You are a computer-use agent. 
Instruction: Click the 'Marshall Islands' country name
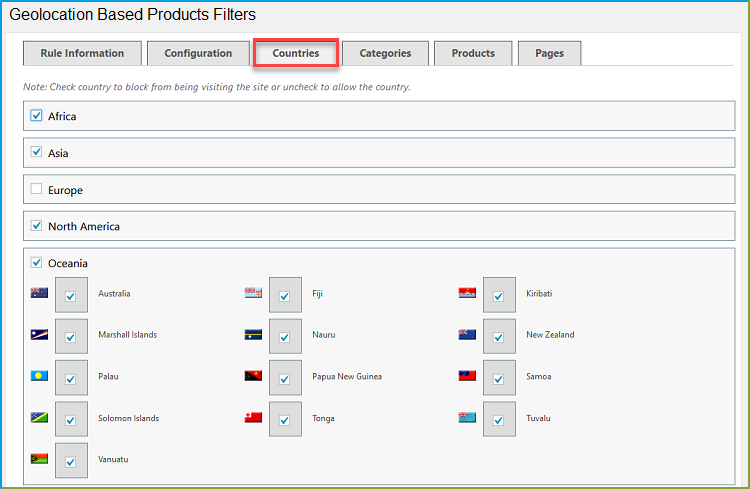point(128,334)
